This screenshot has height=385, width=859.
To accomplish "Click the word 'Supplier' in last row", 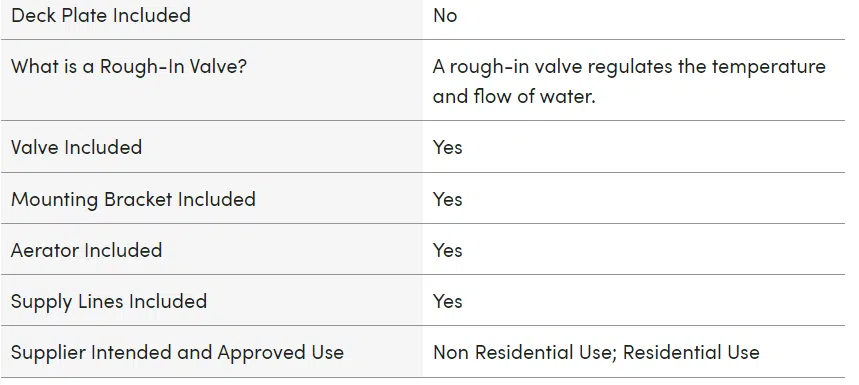I will (48, 353).
